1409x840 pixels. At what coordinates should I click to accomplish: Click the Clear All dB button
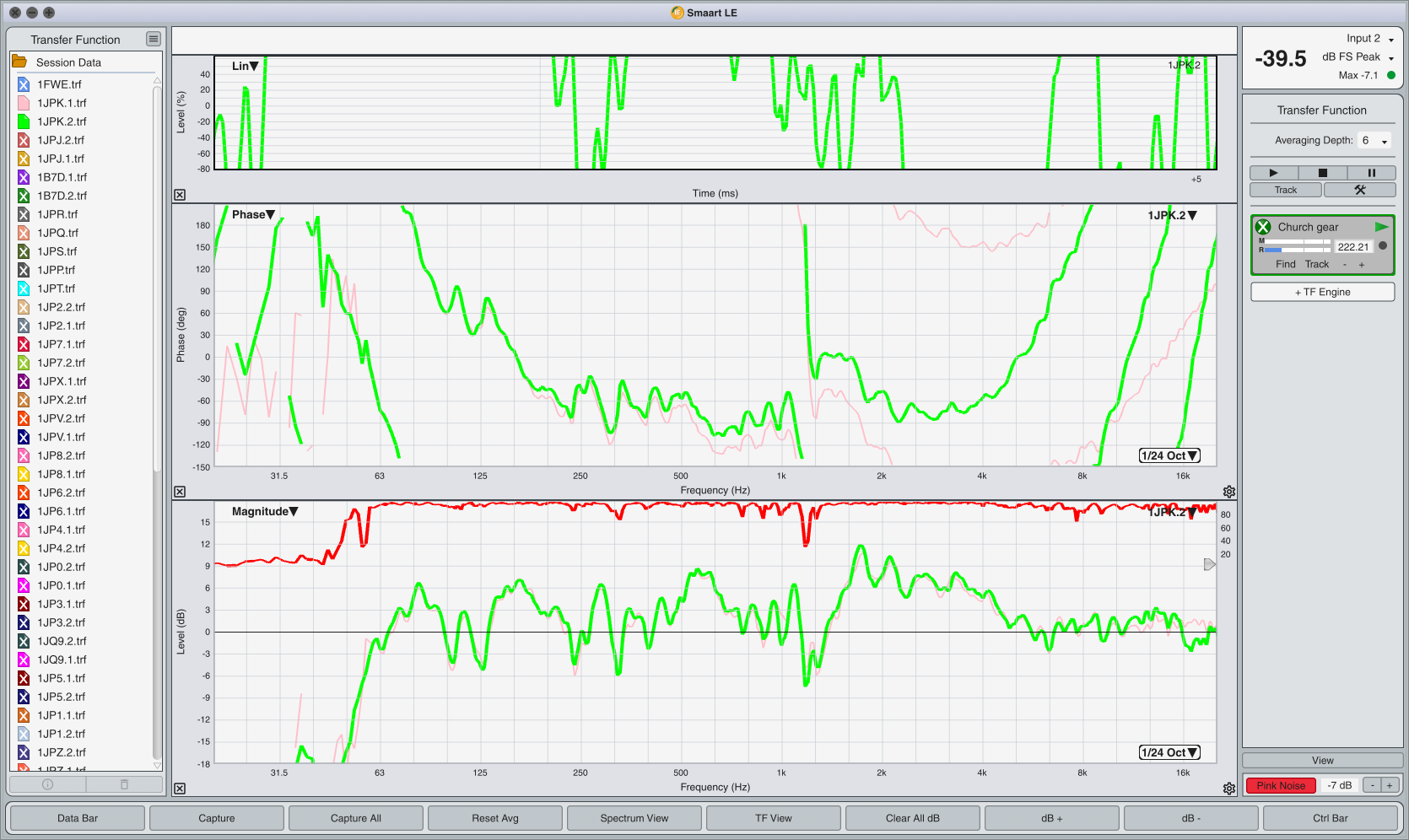click(913, 818)
